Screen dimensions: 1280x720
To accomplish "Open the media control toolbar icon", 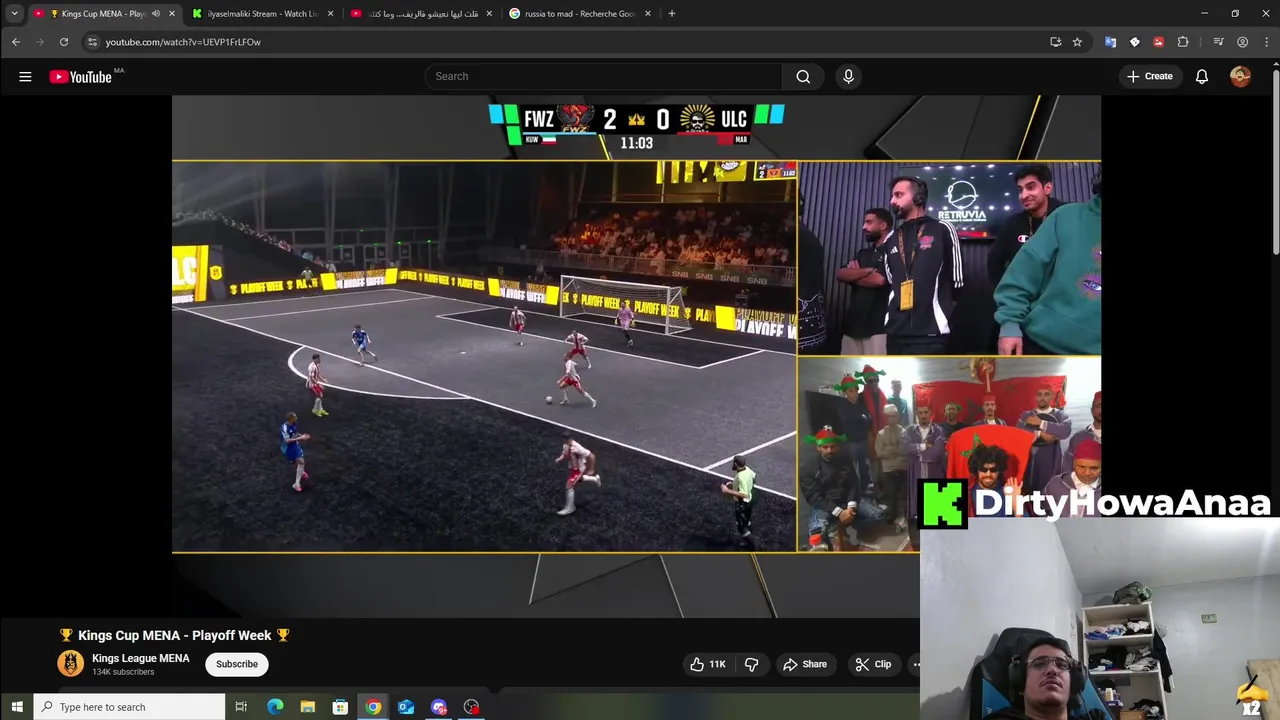I will (1218, 42).
